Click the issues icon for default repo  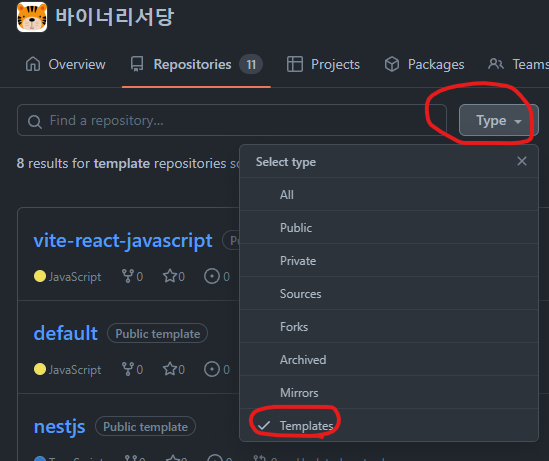(x=212, y=369)
